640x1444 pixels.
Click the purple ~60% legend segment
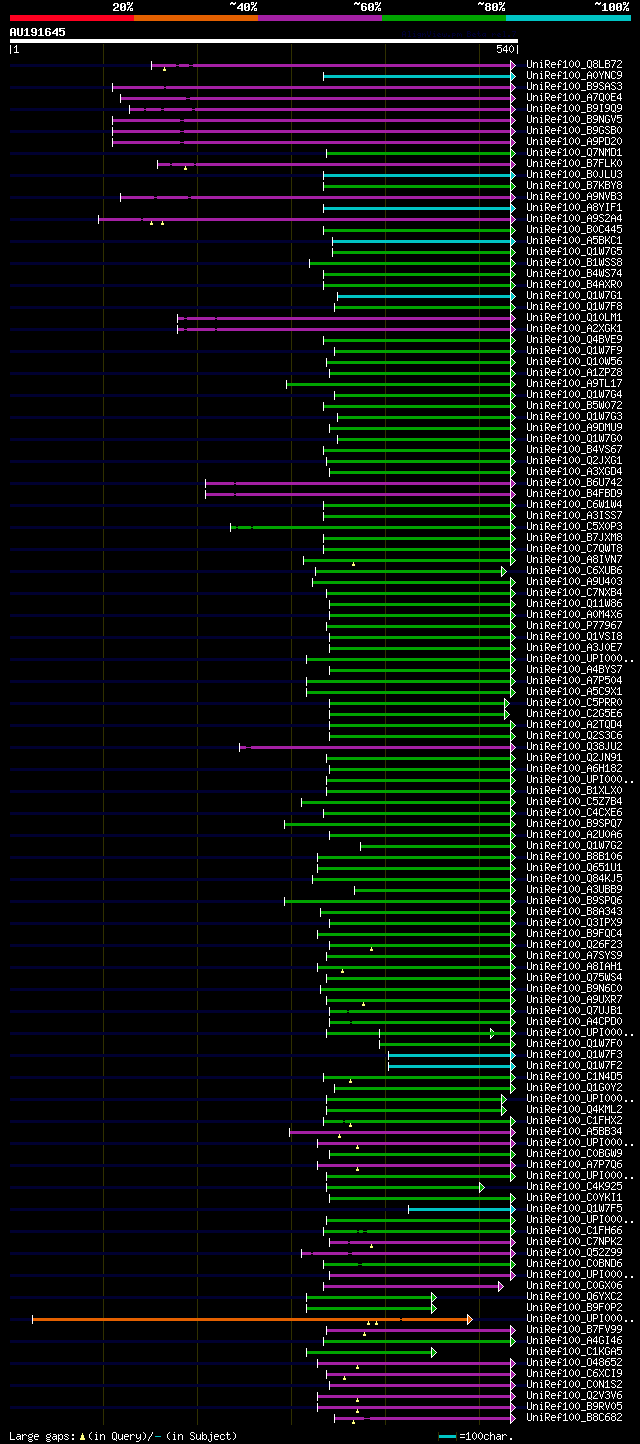pyautogui.click(x=320, y=17)
